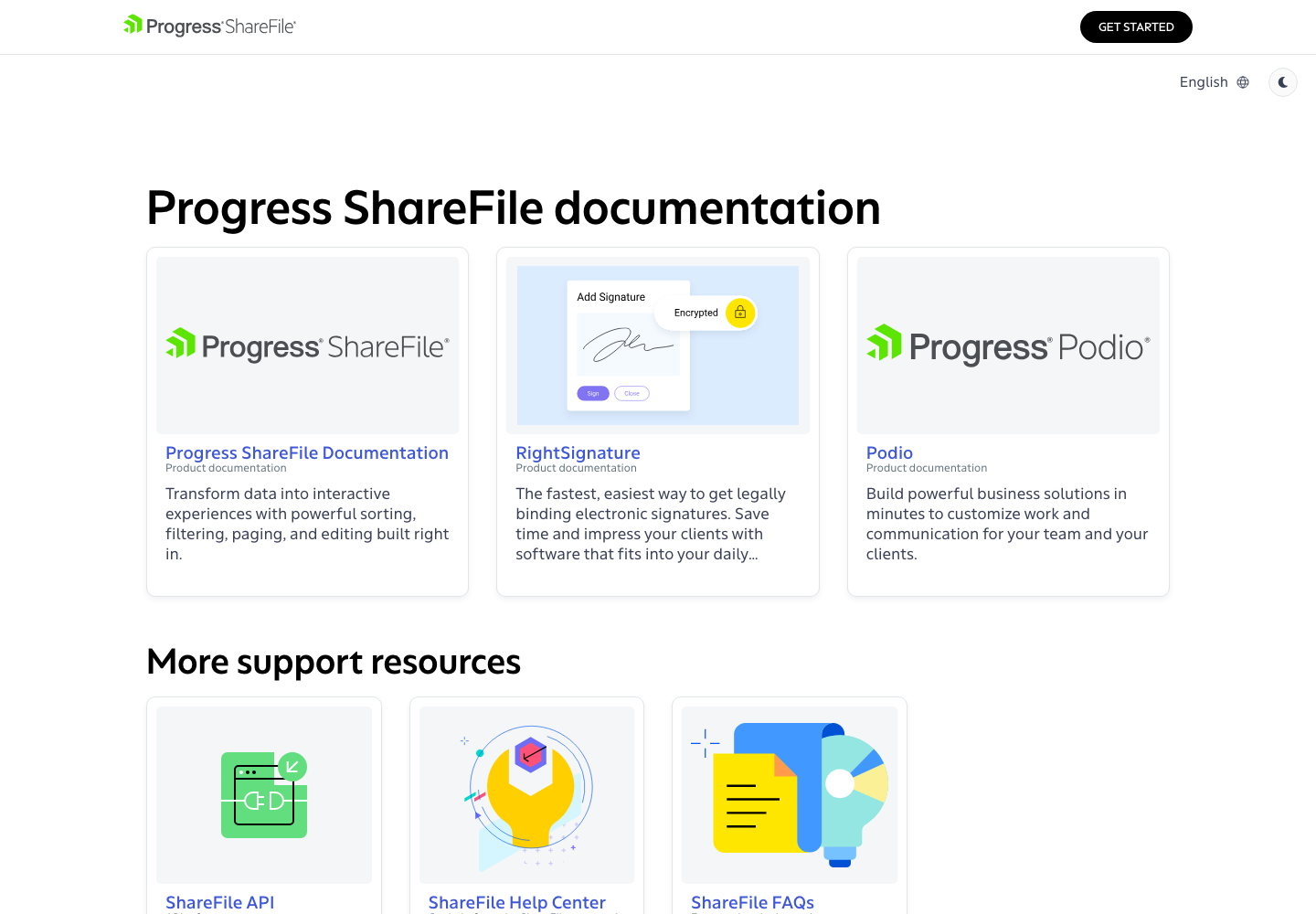Click the Progress ShareFile logo in header

click(210, 27)
